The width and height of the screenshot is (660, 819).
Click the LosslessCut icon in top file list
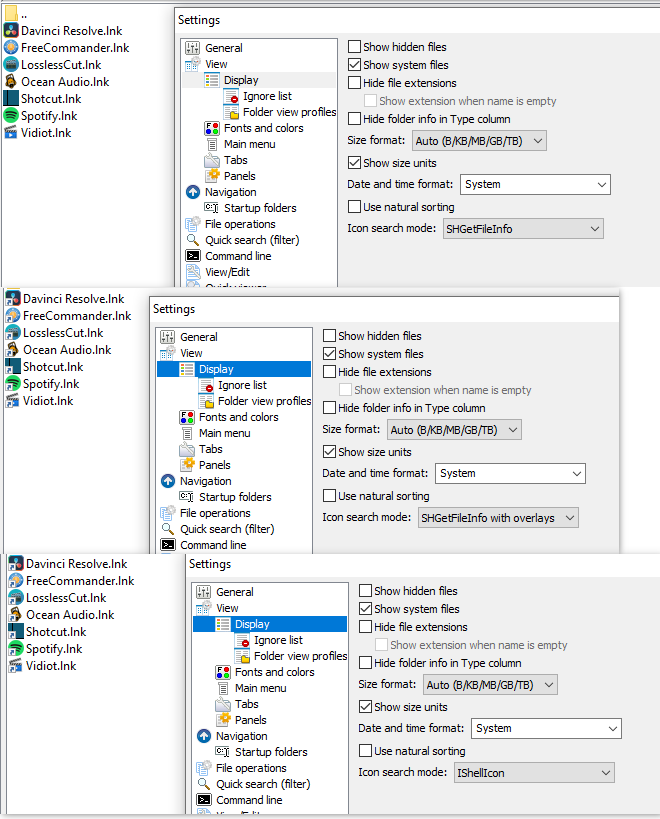(x=11, y=65)
